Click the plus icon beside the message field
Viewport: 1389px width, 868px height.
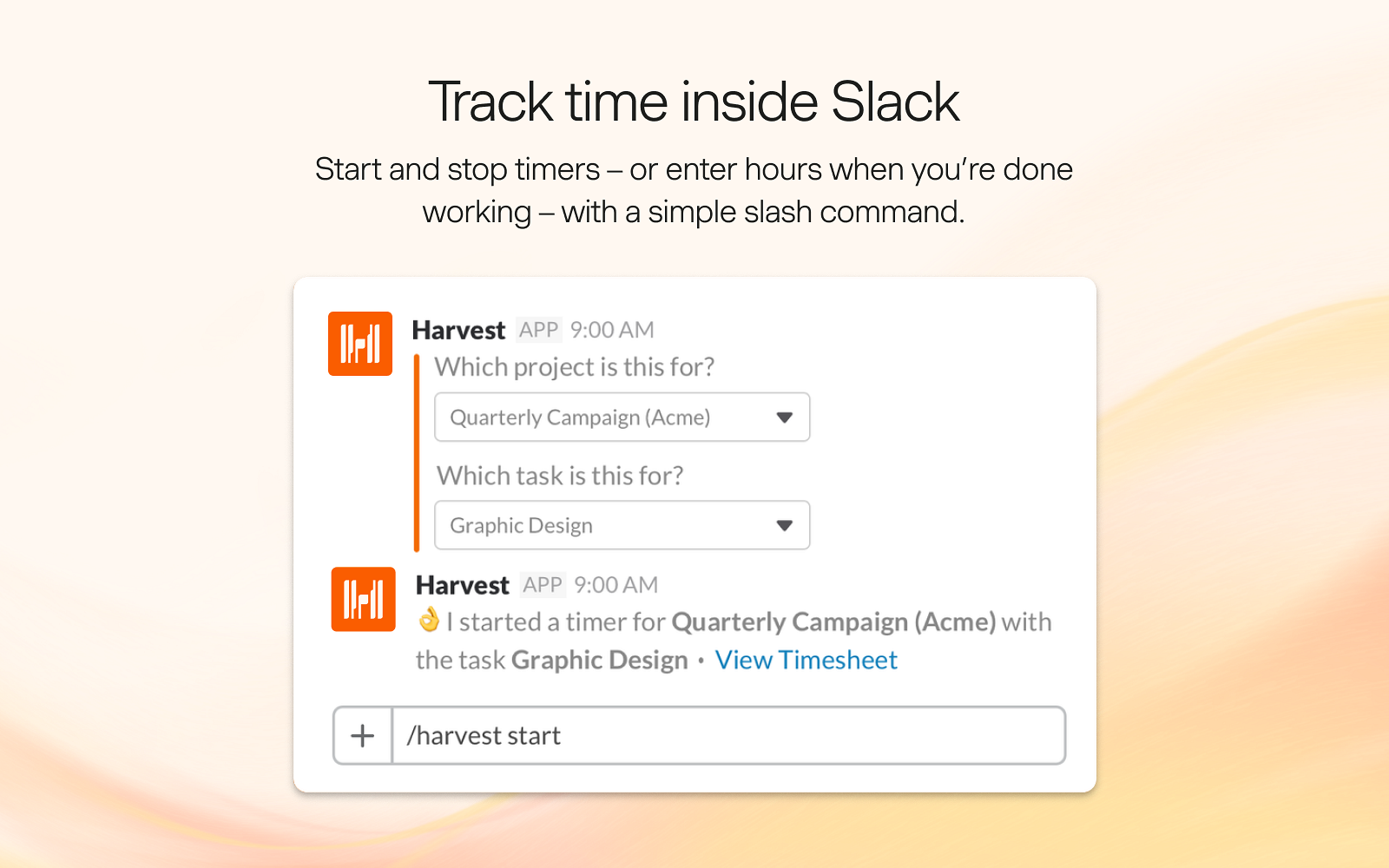[x=361, y=735]
